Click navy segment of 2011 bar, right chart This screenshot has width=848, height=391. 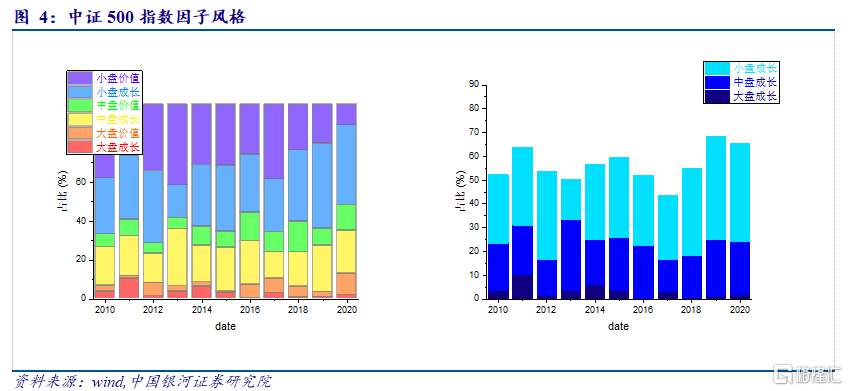coord(522,287)
